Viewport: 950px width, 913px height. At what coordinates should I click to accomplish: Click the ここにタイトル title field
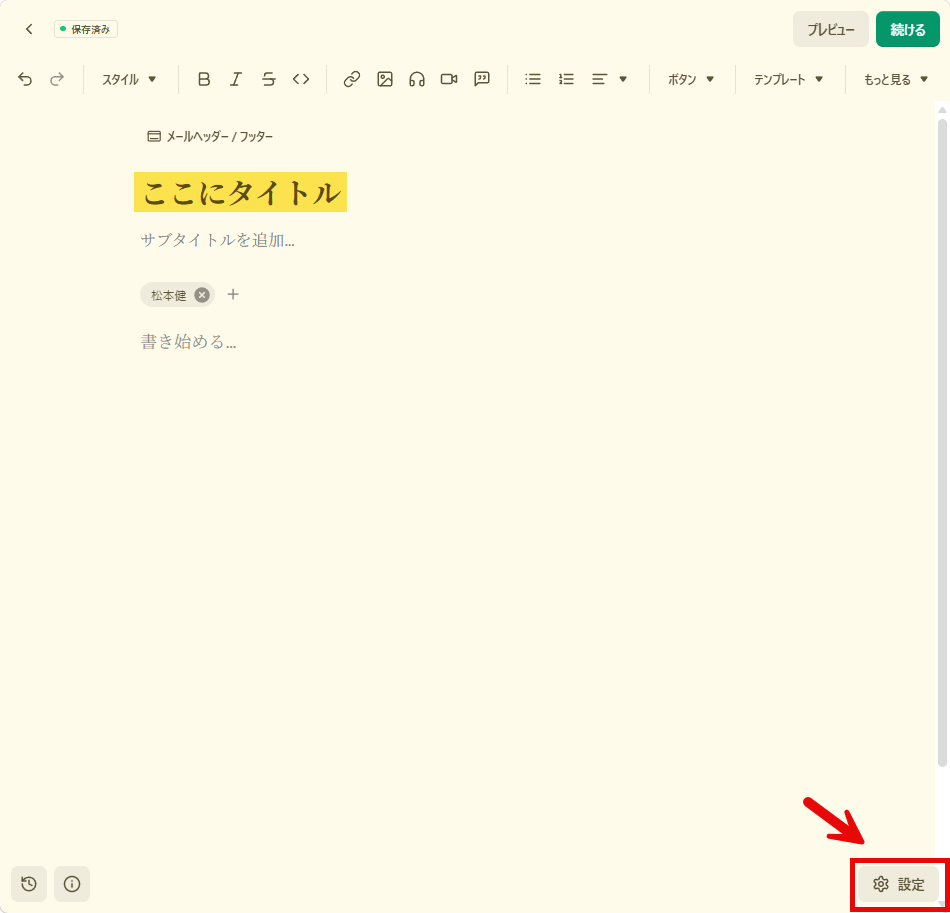pyautogui.click(x=241, y=192)
